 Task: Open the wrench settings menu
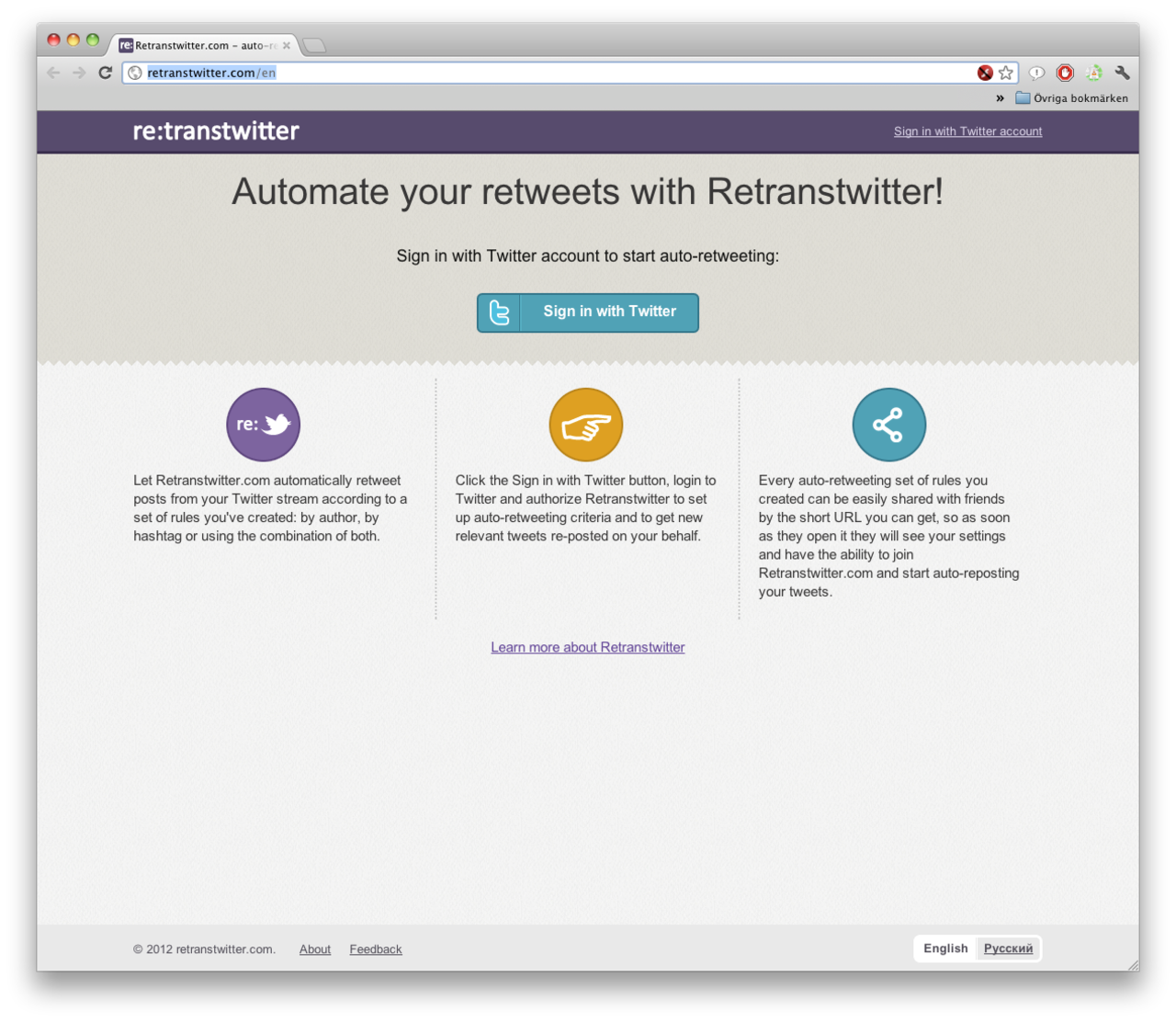(1122, 73)
